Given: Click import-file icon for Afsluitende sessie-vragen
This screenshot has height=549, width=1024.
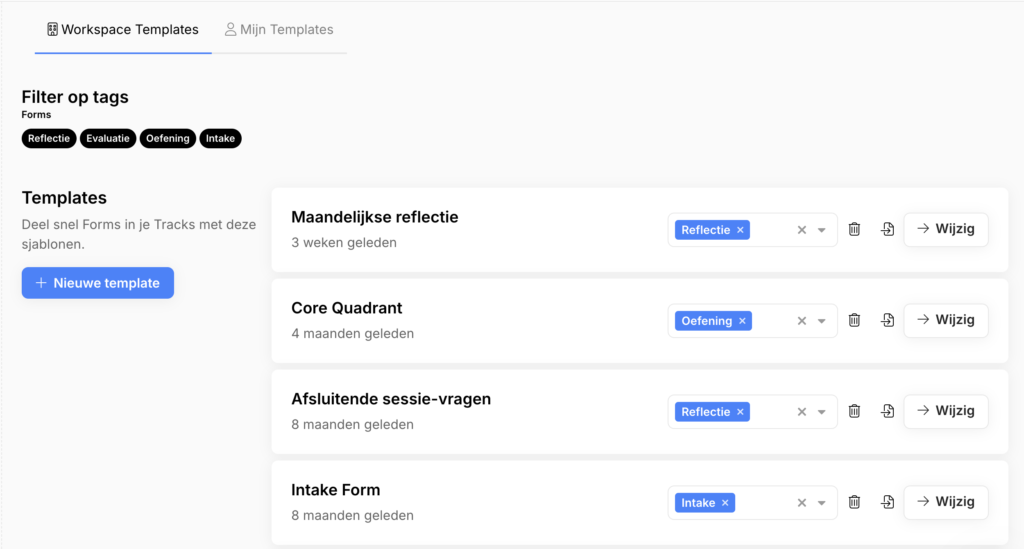Looking at the screenshot, I should 888,411.
